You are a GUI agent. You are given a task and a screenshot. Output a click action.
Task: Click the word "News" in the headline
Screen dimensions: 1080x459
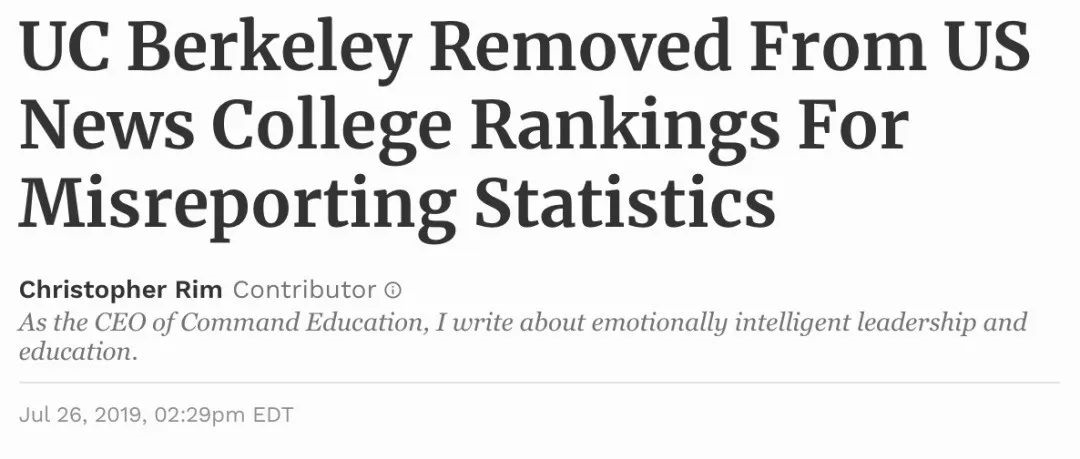pyautogui.click(x=105, y=126)
